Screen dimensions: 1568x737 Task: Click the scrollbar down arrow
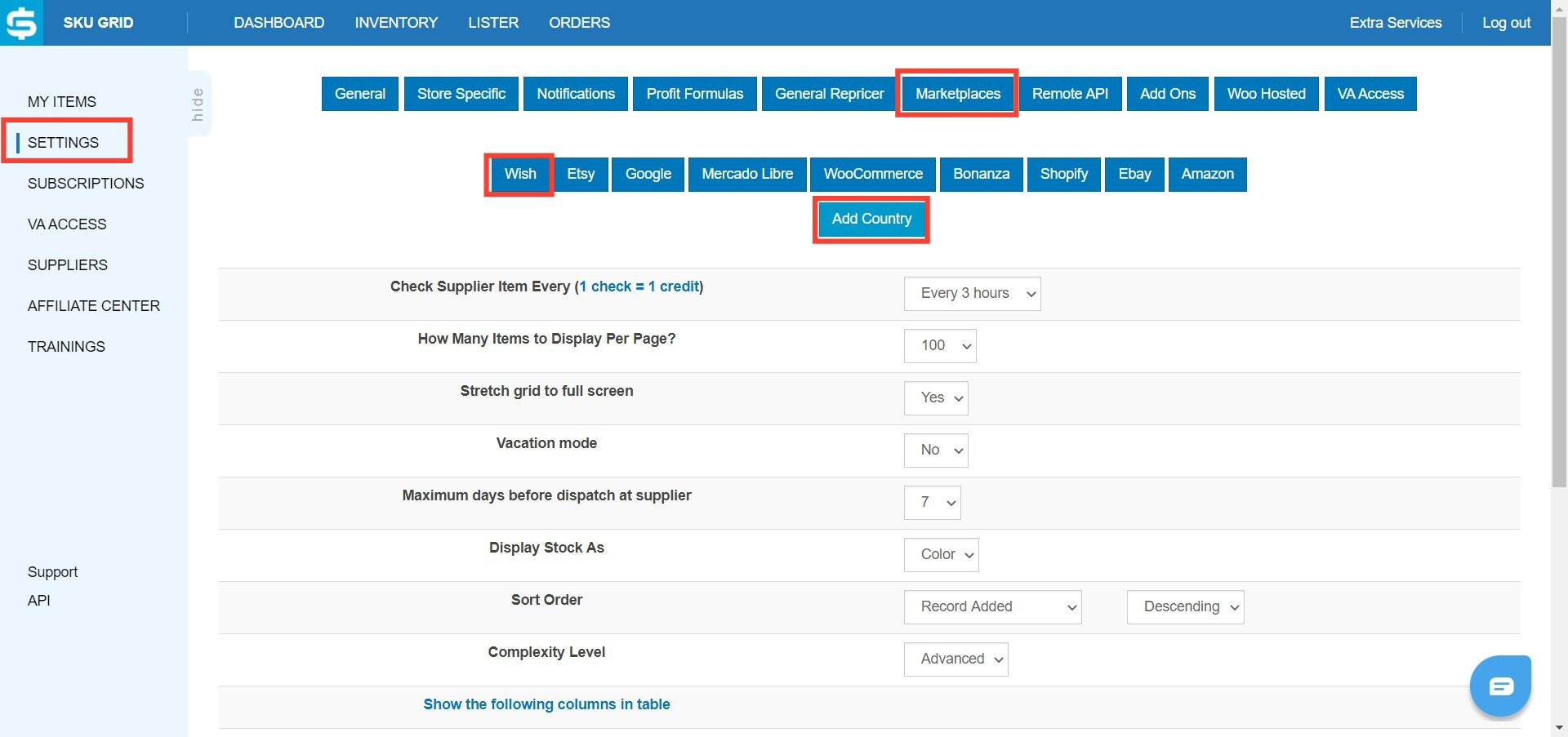coord(1559,728)
